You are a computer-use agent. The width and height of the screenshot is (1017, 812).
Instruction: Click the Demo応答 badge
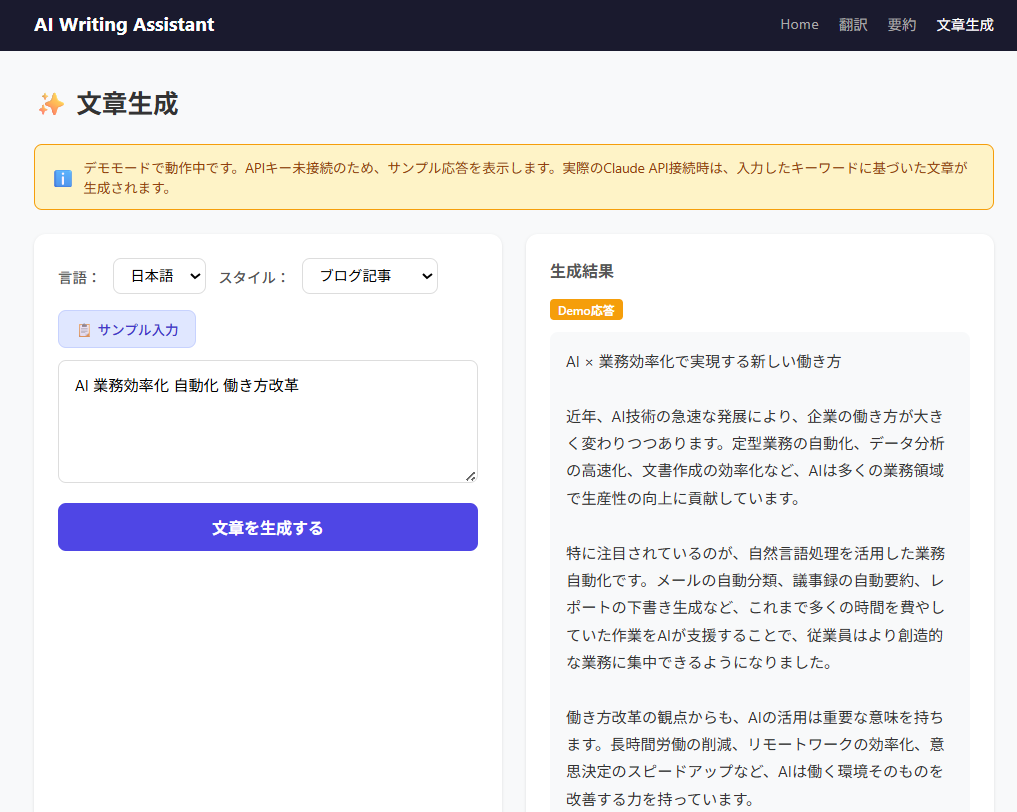point(586,310)
